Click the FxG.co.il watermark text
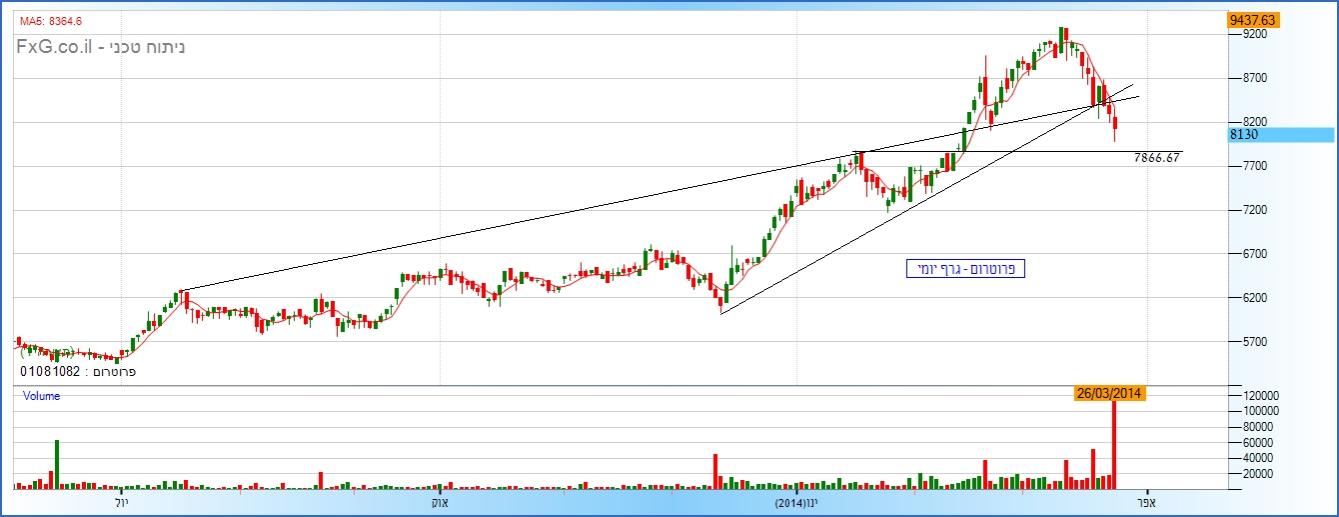1339x517 pixels. (x=100, y=47)
